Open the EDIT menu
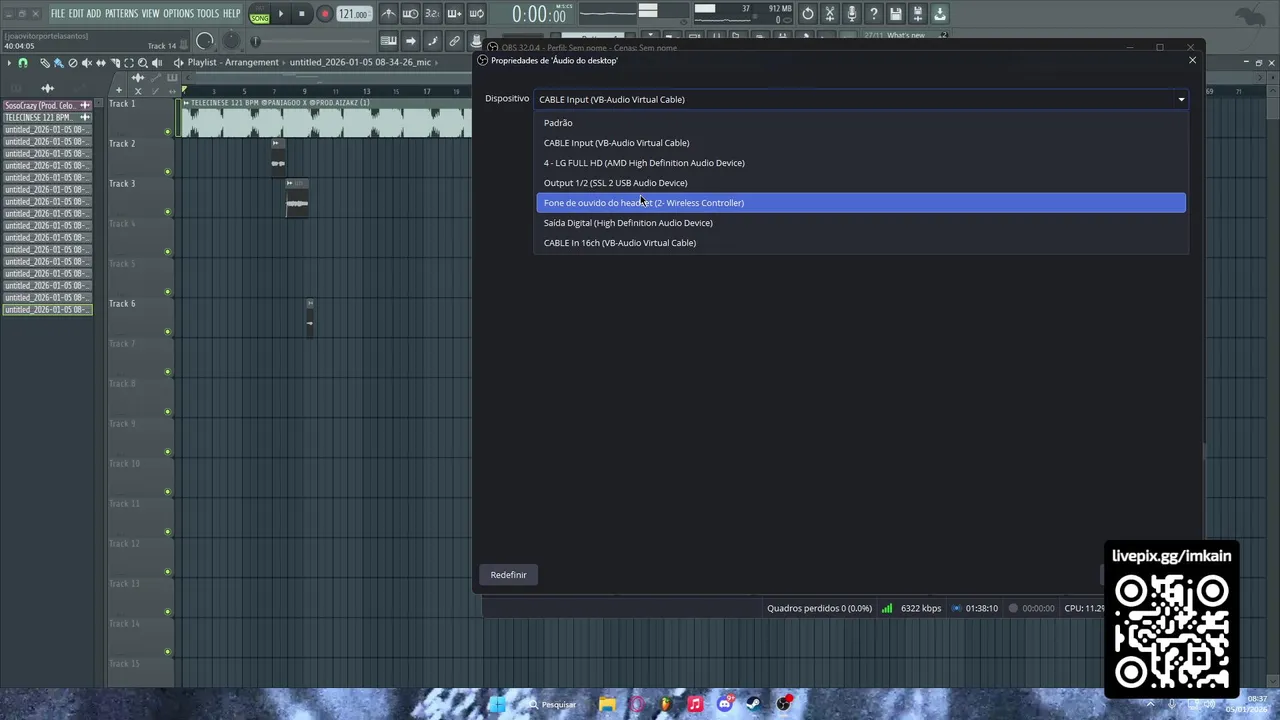The height and width of the screenshot is (720, 1280). click(x=76, y=14)
